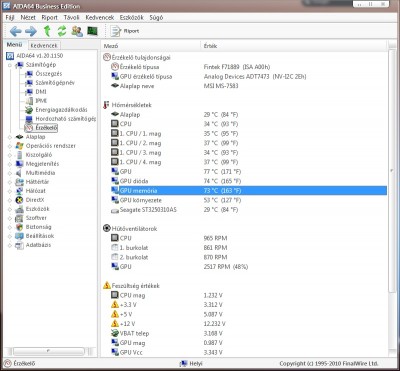The height and width of the screenshot is (371, 400).
Task: Select AIDA64 v1.20.1150 root node
Action: pyautogui.click(x=35, y=55)
